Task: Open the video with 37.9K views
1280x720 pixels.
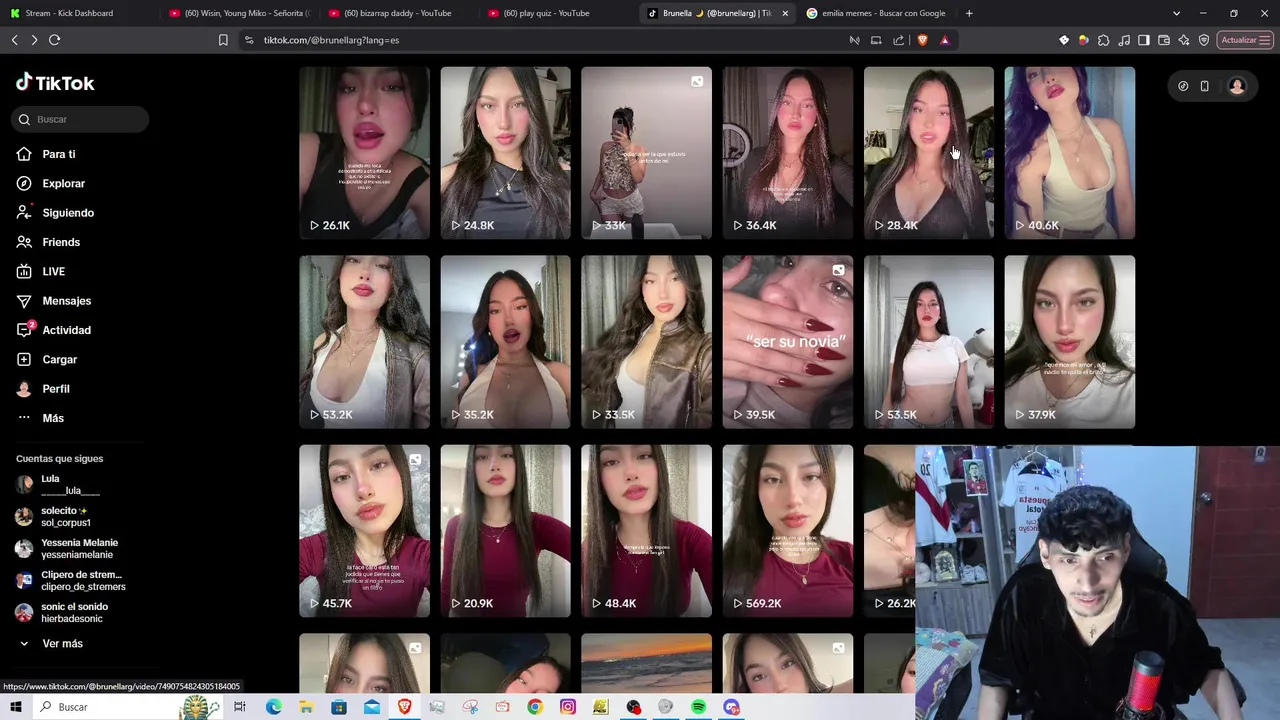Action: tap(1069, 342)
